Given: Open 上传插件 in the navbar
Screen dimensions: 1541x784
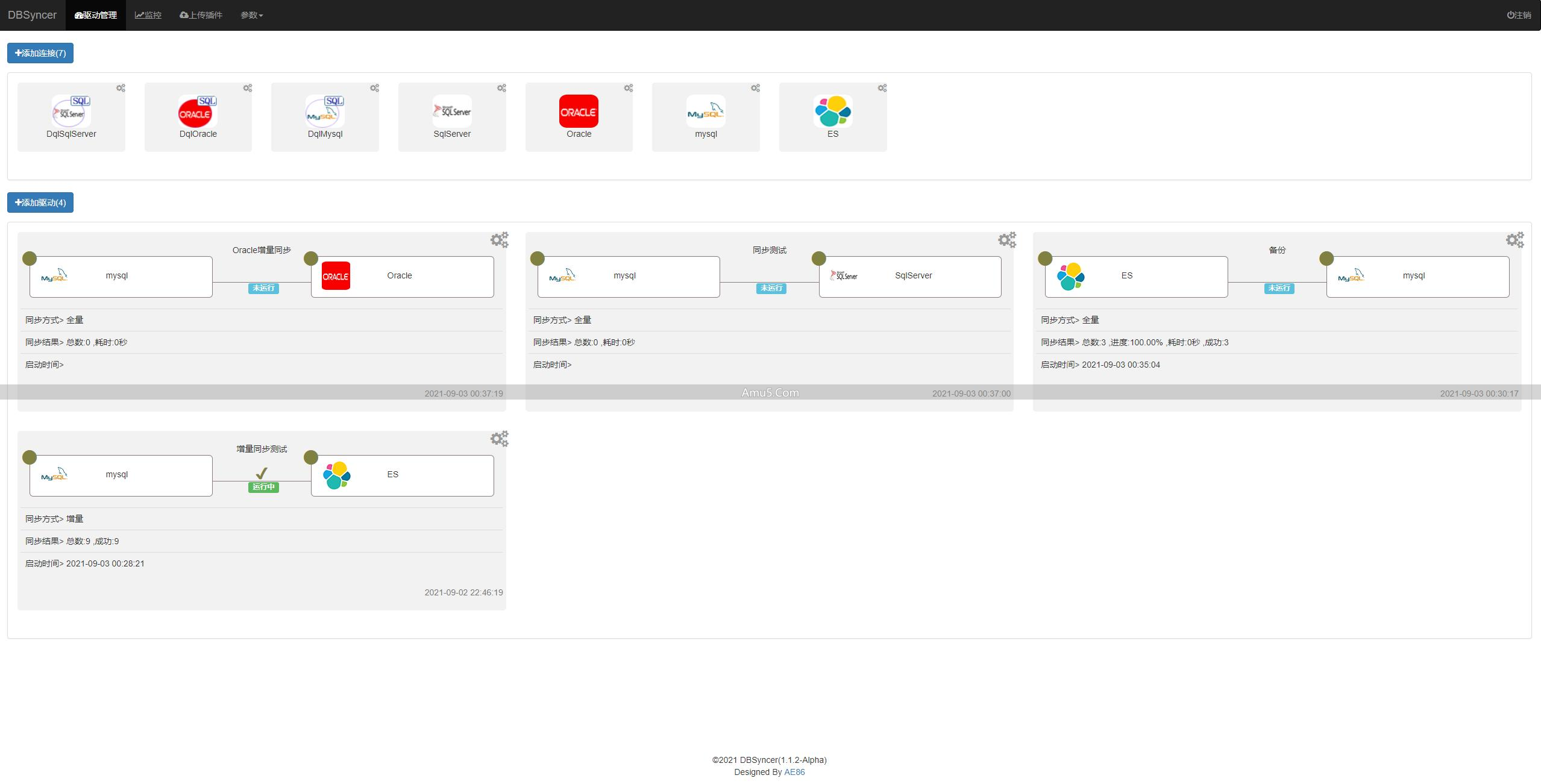Looking at the screenshot, I should (201, 15).
